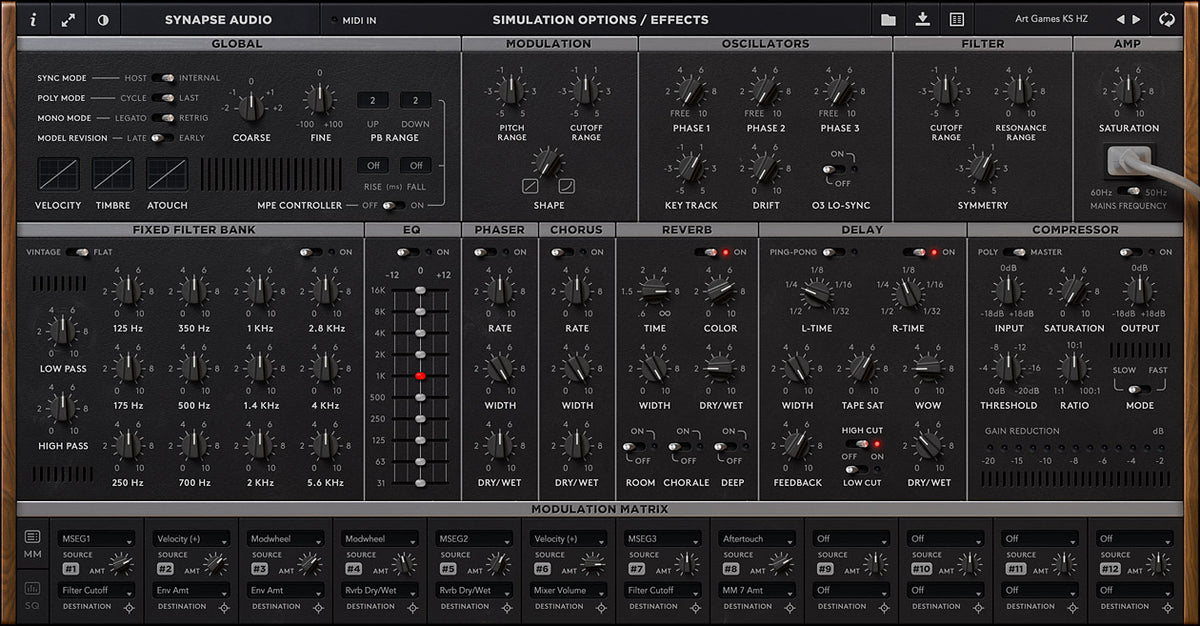Open slot #6 destination dropdown Mixer Volume

(568, 590)
